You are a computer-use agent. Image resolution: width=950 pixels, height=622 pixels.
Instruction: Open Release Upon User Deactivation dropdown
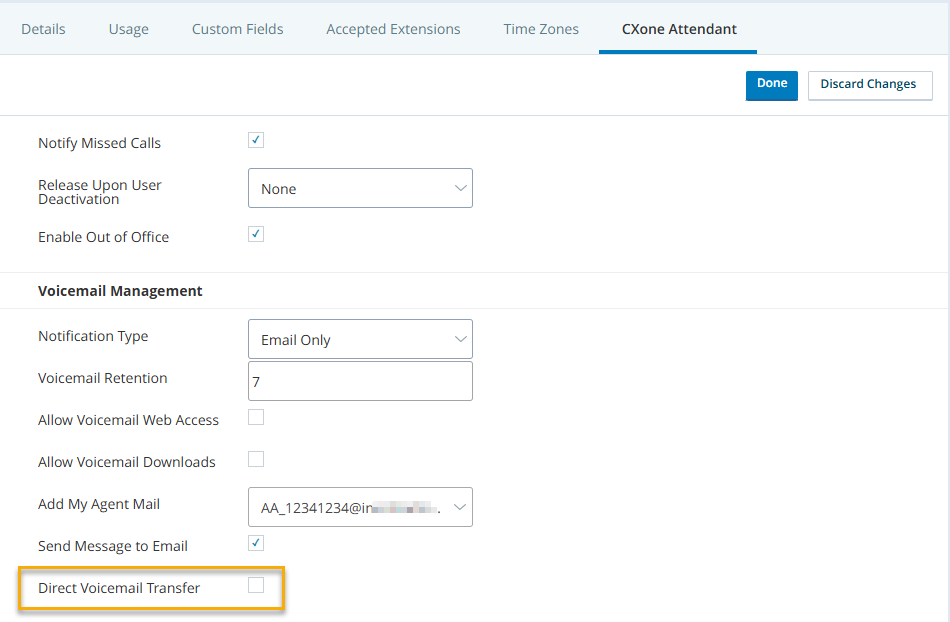(359, 188)
